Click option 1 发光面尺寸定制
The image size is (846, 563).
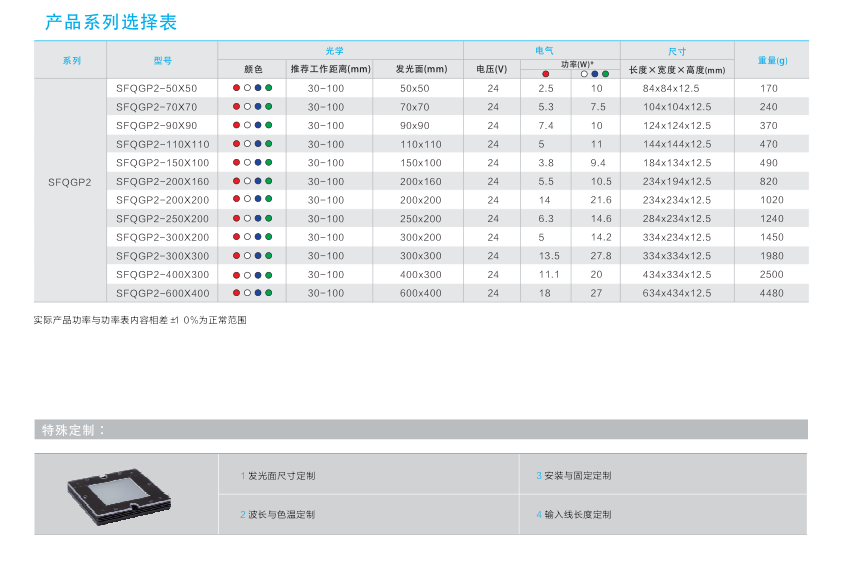click(x=278, y=476)
